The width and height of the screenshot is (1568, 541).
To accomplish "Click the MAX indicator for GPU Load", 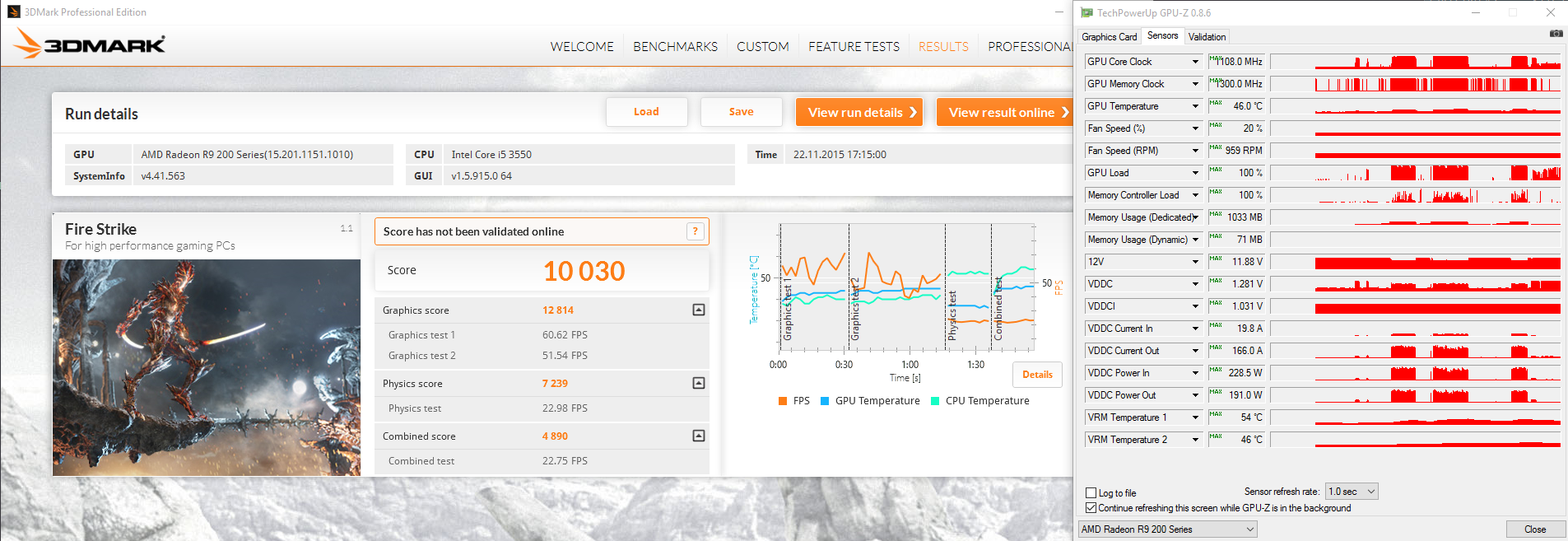I will pyautogui.click(x=1215, y=170).
